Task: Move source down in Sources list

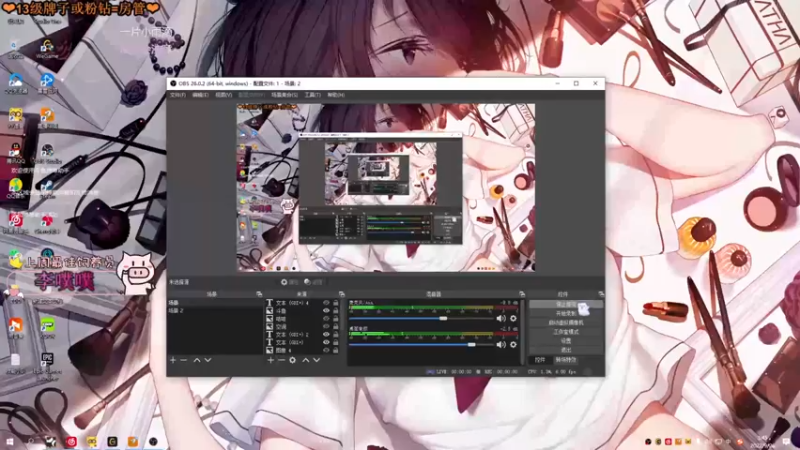Action: pyautogui.click(x=317, y=360)
